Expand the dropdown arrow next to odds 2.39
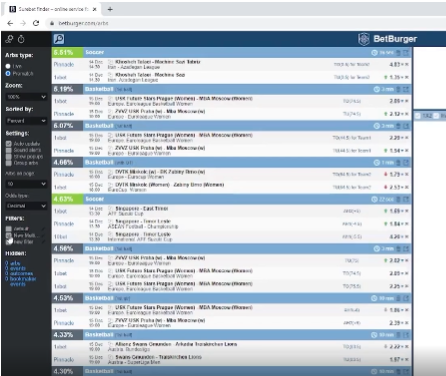This screenshot has height=376, width=446. coord(403,323)
